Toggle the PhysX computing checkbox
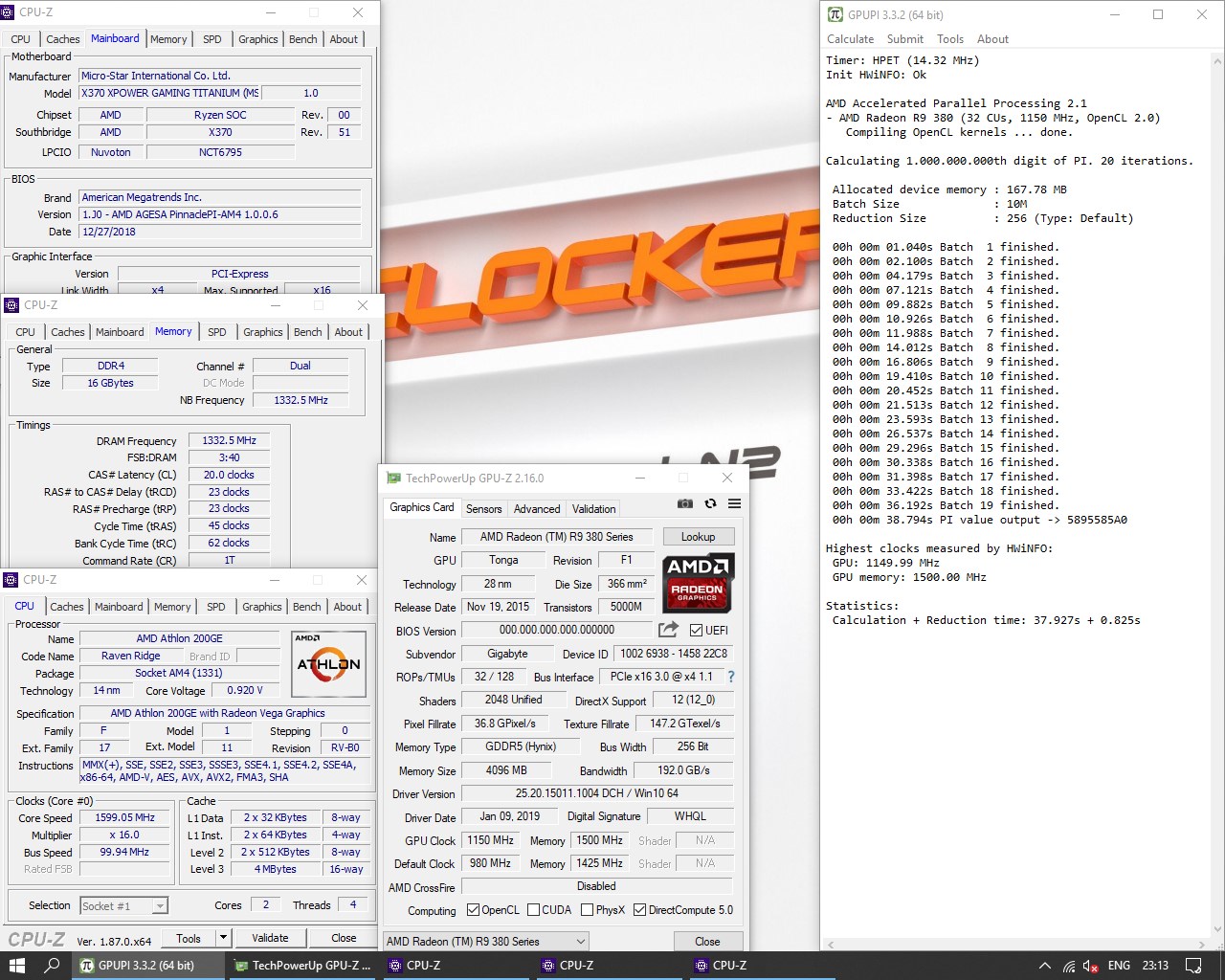Viewport: 1225px width, 980px height. point(587,910)
